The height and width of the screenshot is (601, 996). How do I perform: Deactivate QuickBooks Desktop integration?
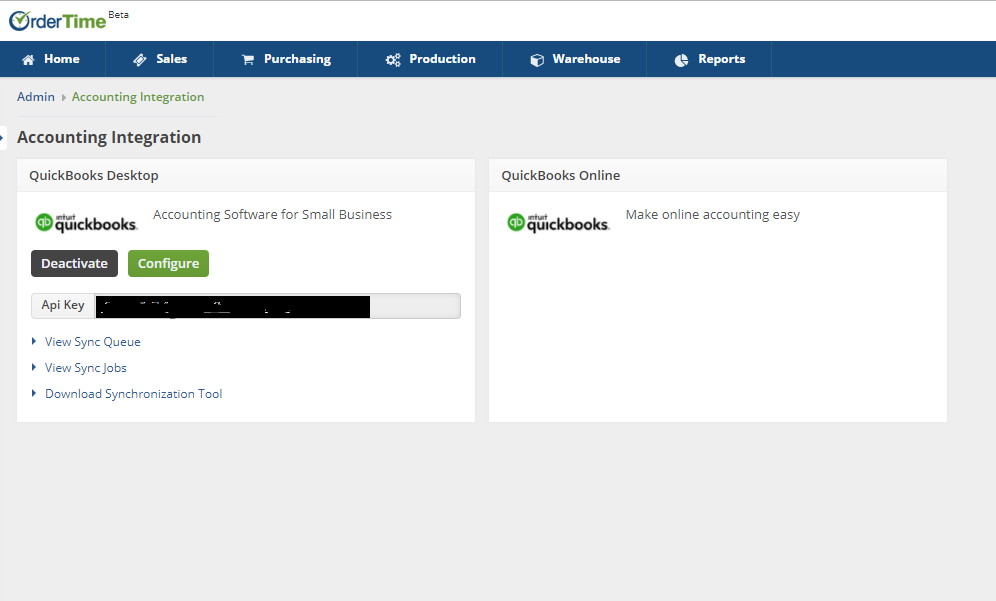(x=74, y=264)
